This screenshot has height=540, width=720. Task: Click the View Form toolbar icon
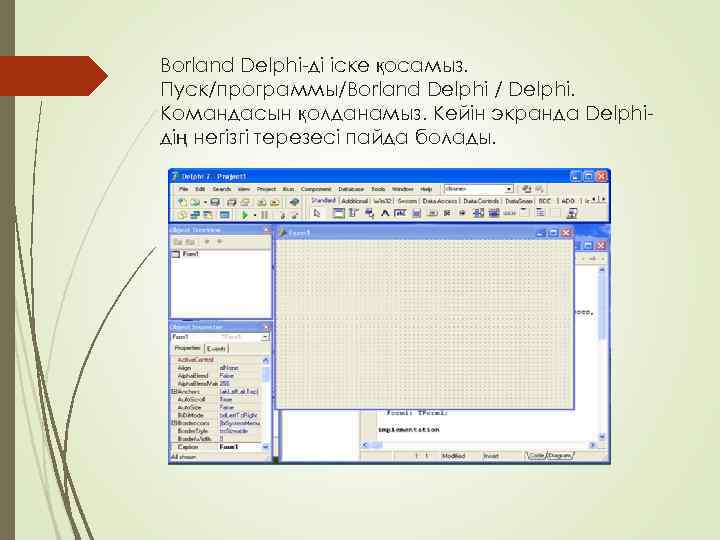click(195, 214)
